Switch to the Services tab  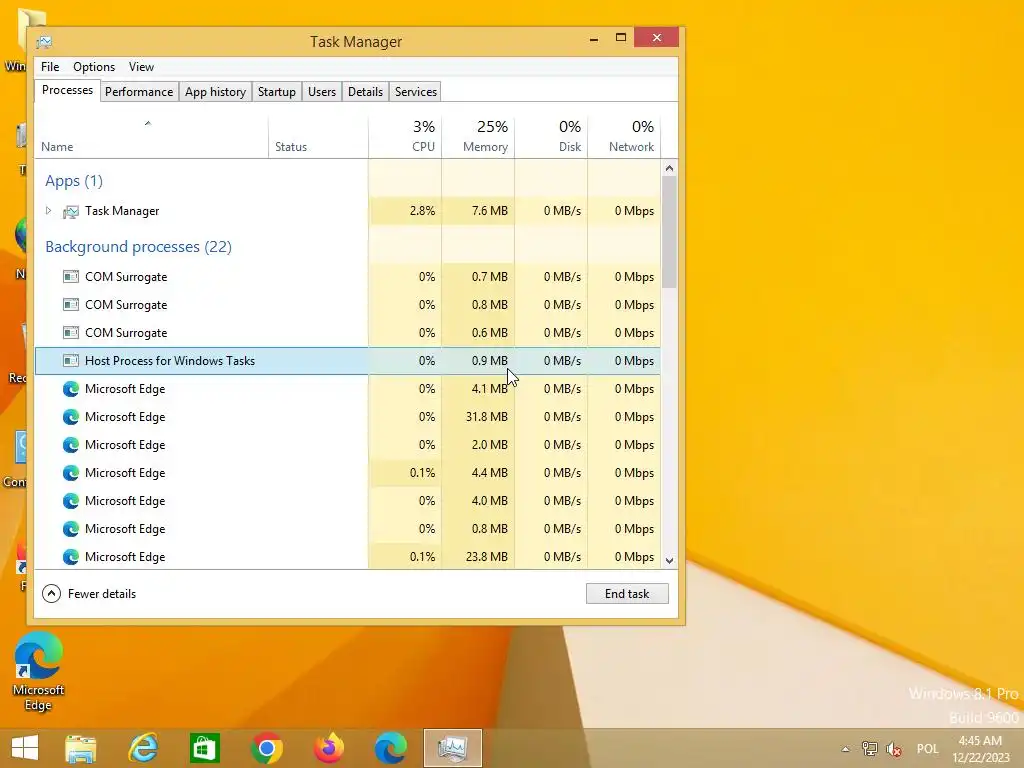tap(415, 92)
